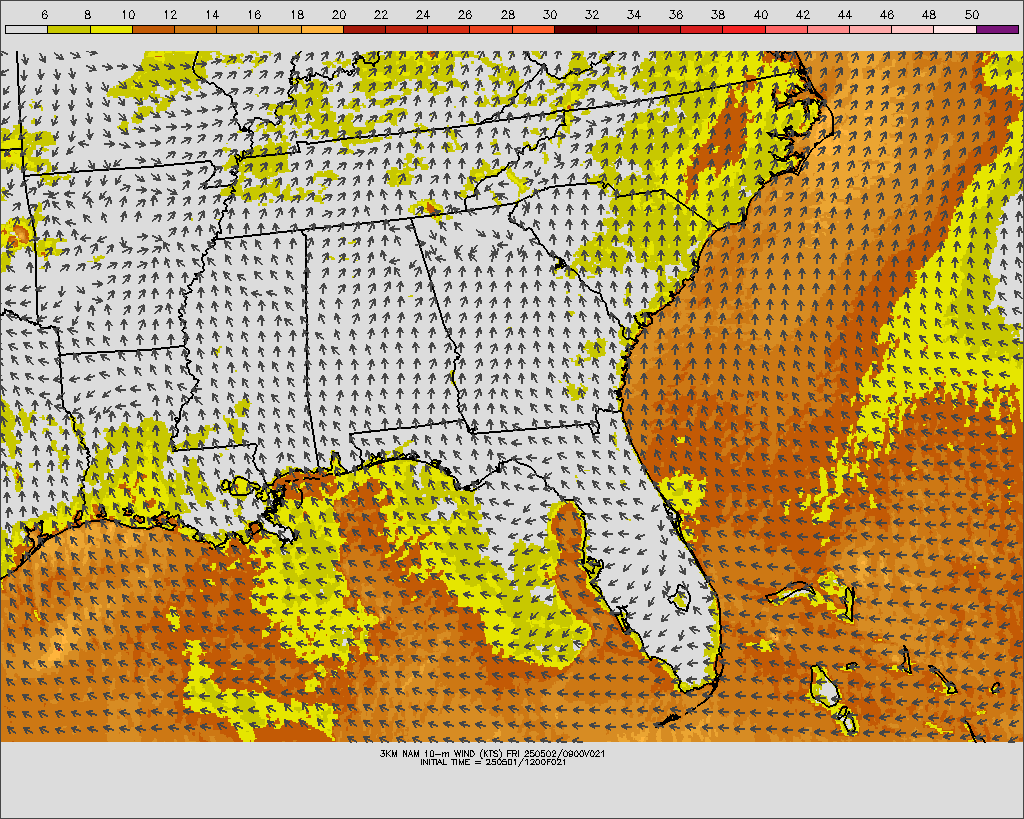Click the '3KM NAM 10-m WIND (KTS)' caption line
Screen dimensions: 1024x819
(492, 754)
